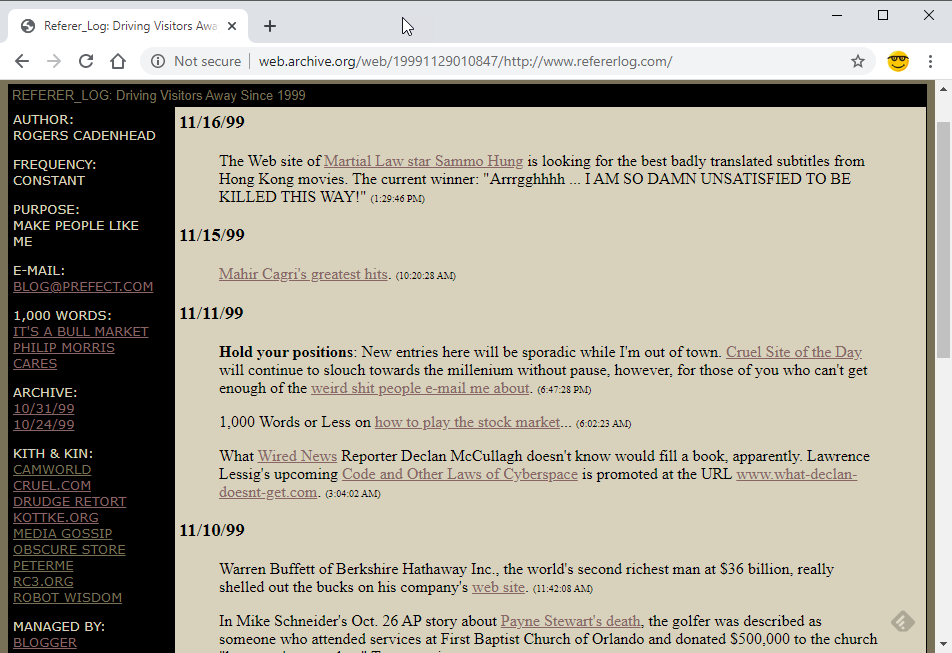Image resolution: width=952 pixels, height=653 pixels.
Task: Maximize the browser window
Action: coord(883,15)
